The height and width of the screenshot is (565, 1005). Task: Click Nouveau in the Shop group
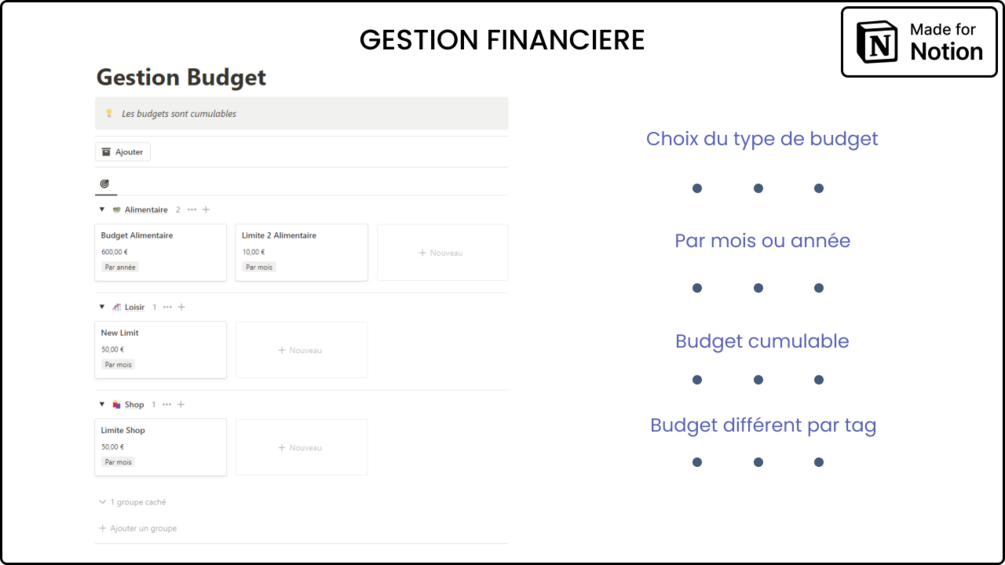(x=300, y=447)
